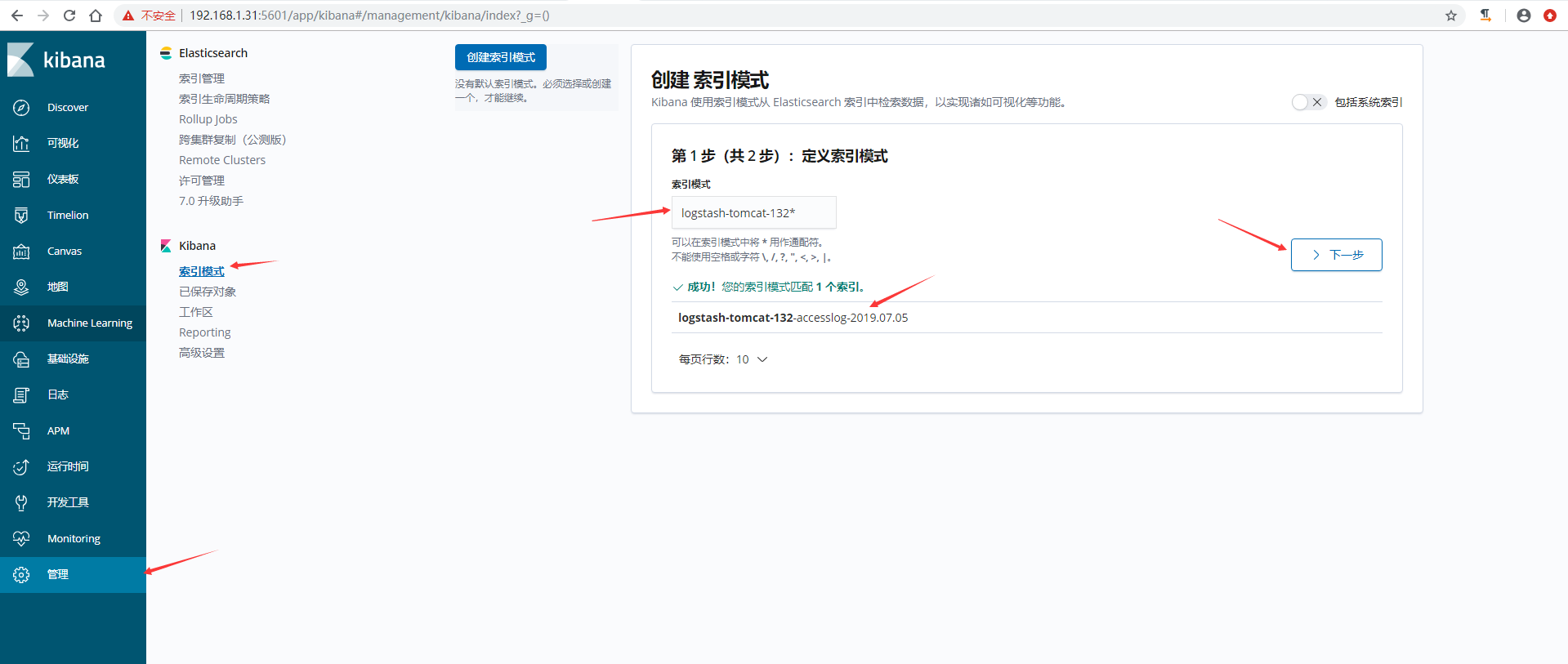The width and height of the screenshot is (1568, 664).
Task: Open Canvas icon in sidebar
Action: pos(21,252)
